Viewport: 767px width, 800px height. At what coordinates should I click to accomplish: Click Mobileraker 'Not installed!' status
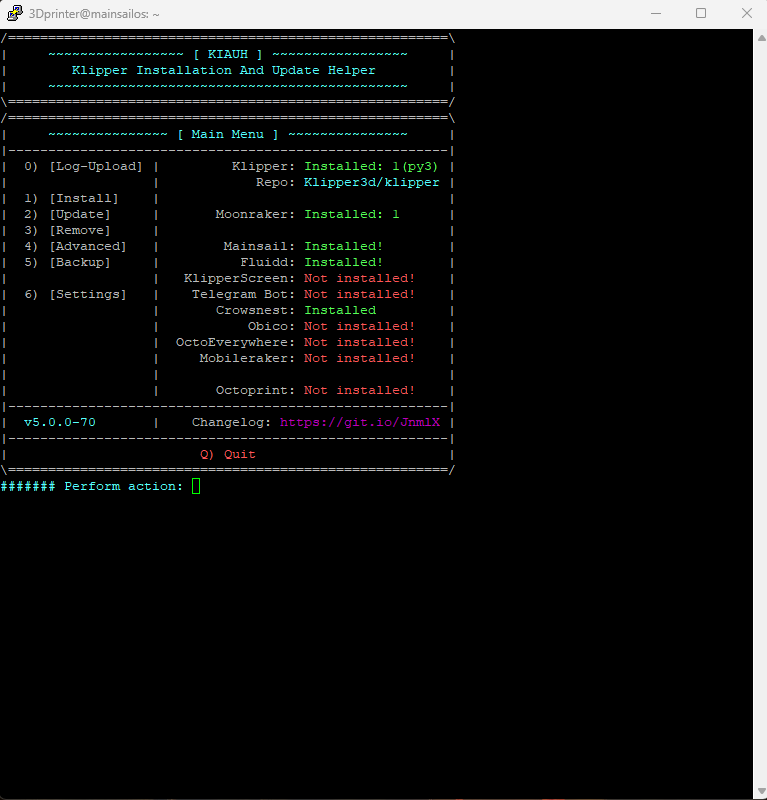pyautogui.click(x=360, y=358)
